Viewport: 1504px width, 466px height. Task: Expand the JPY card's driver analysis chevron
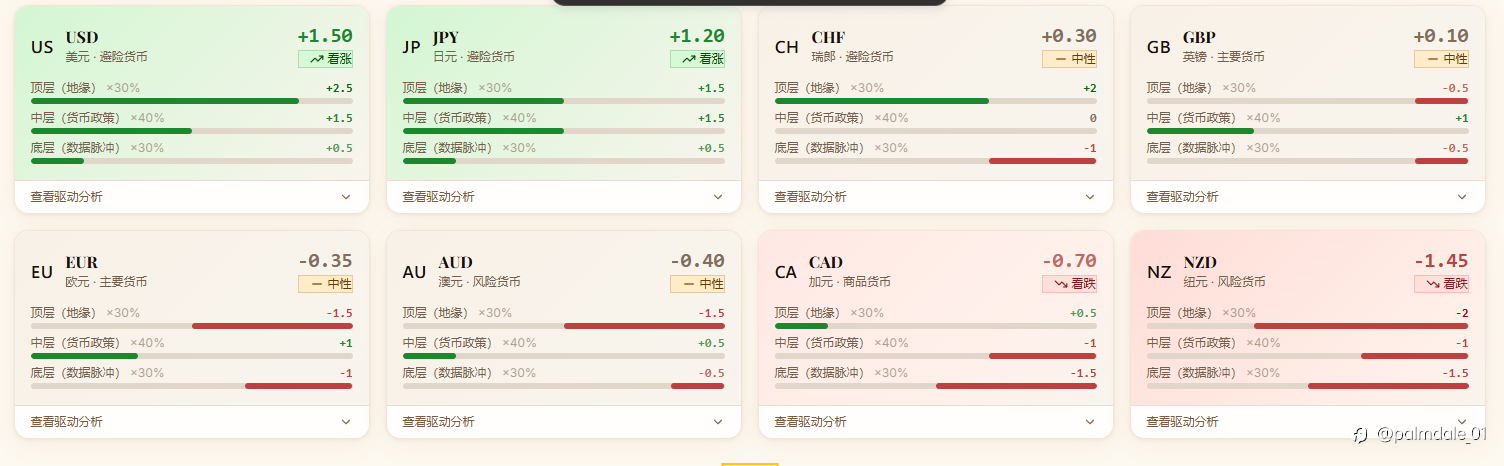pos(718,197)
